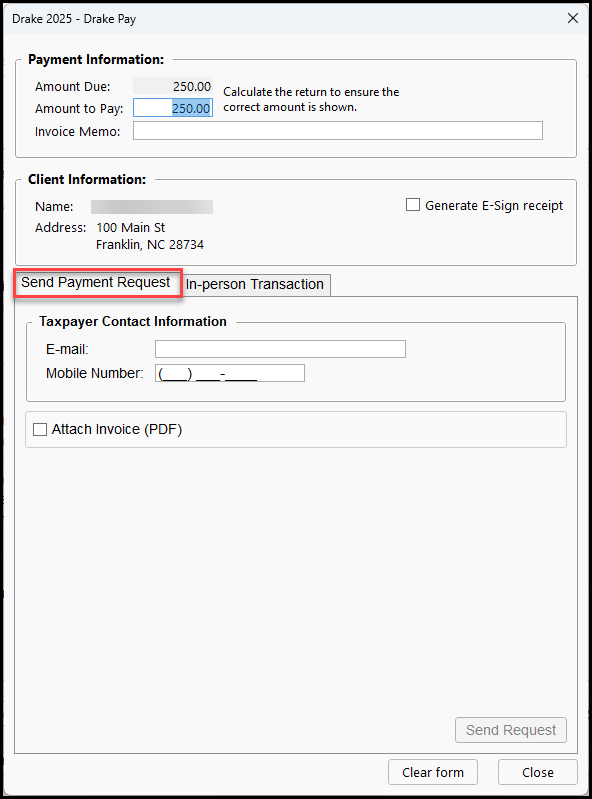This screenshot has height=799, width=592.
Task: Click the taxpayer E-mail field
Action: [x=280, y=349]
